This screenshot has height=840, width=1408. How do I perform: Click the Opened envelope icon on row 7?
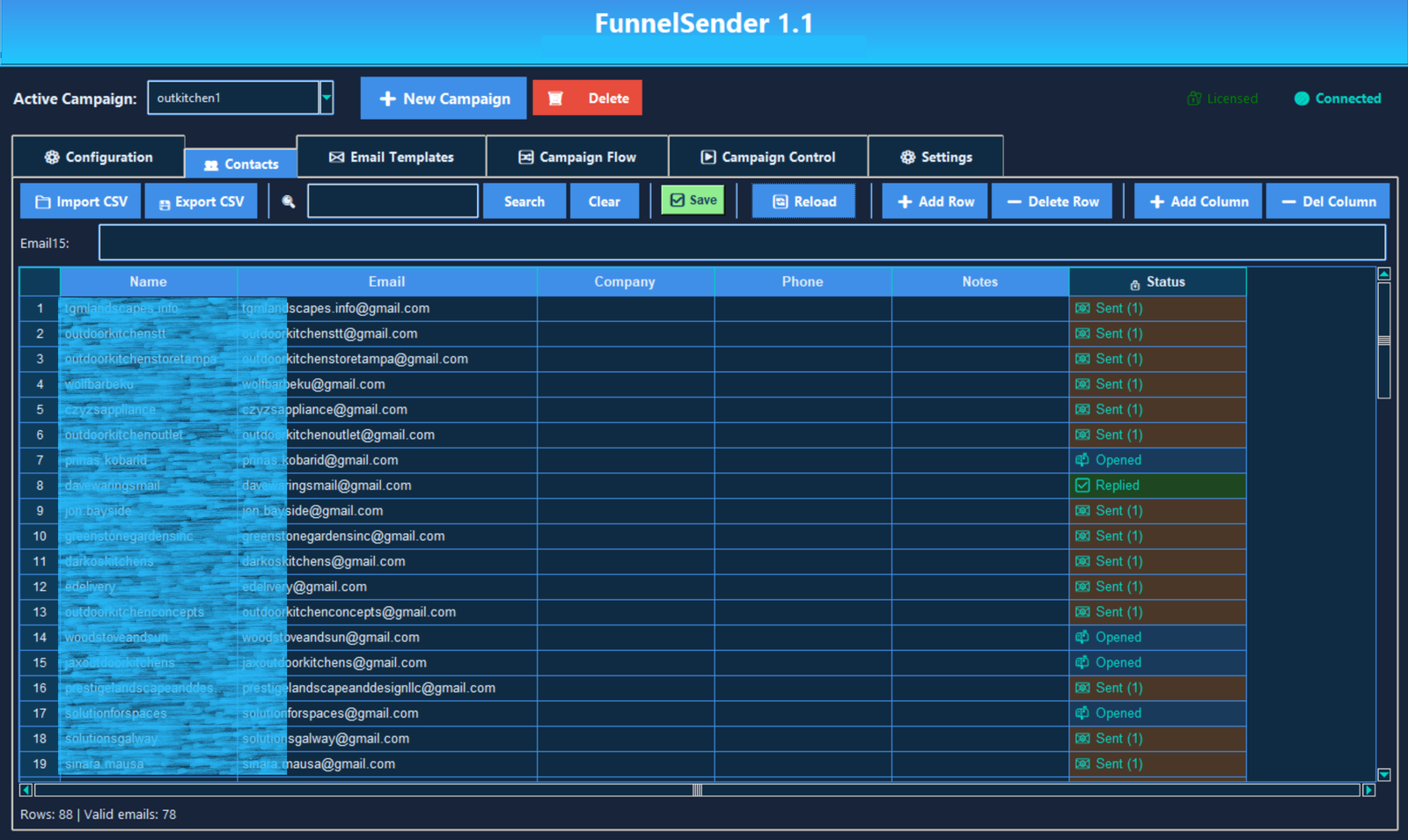[1082, 459]
